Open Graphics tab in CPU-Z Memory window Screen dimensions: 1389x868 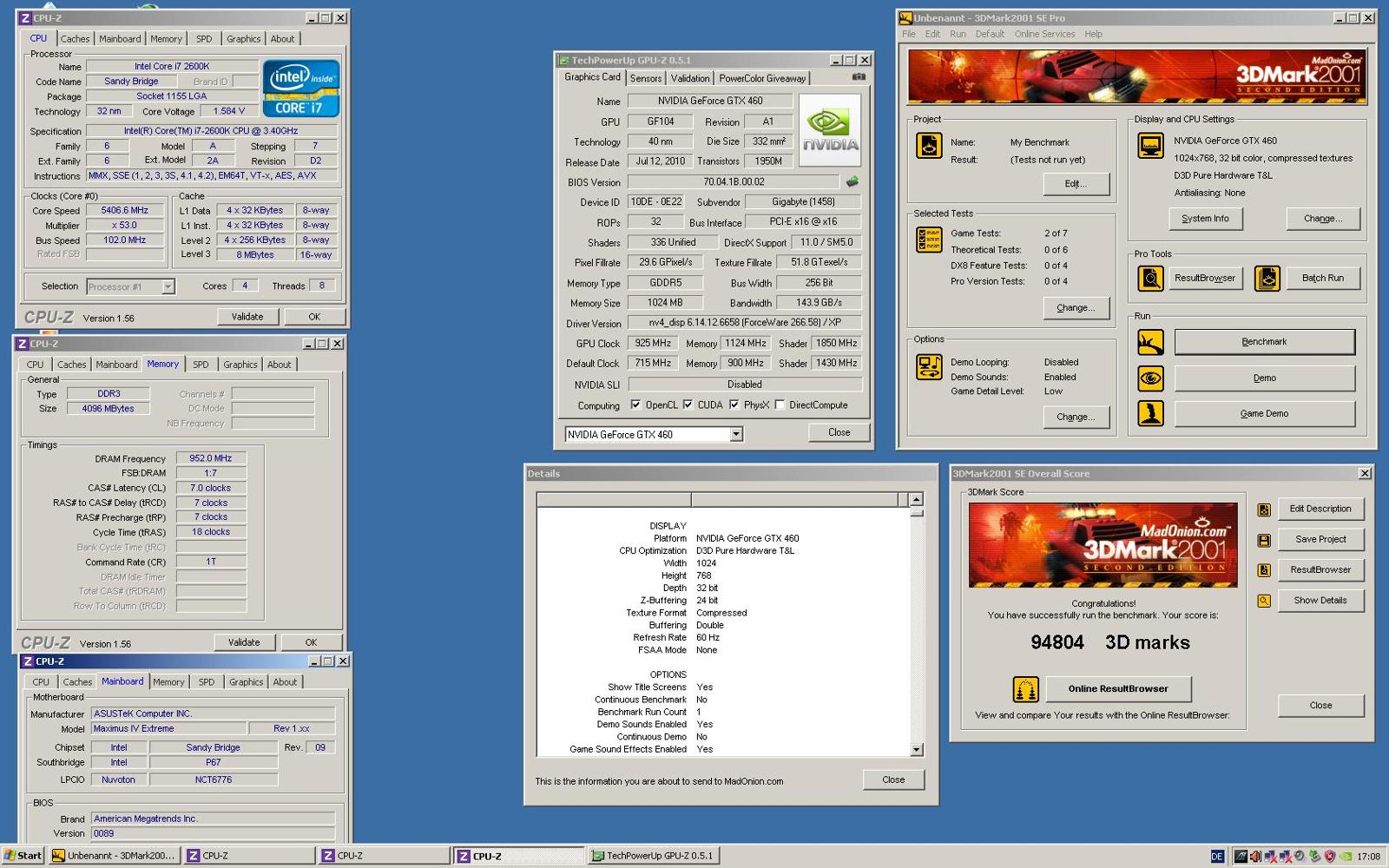[x=240, y=365]
